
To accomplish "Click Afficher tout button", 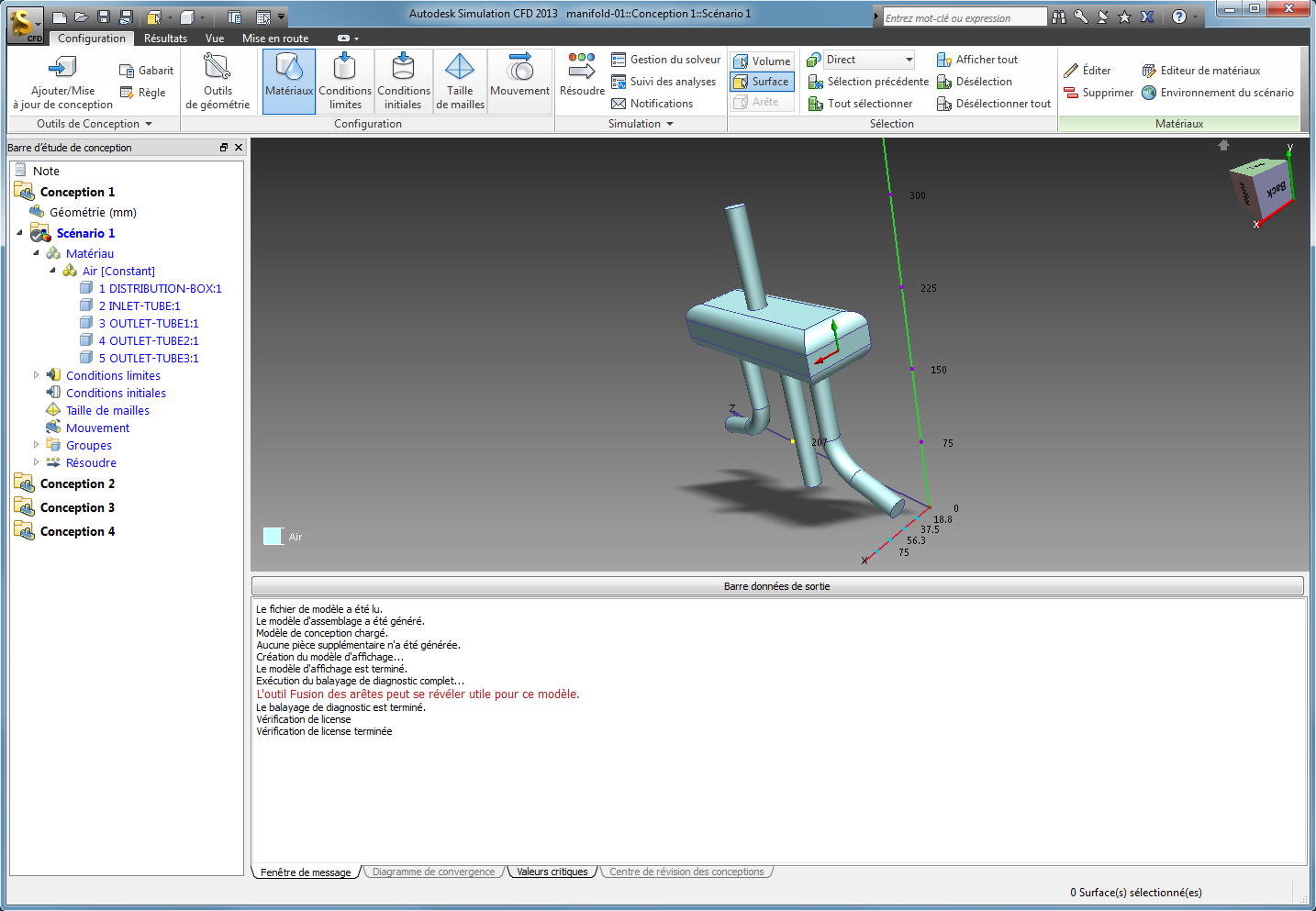I will pyautogui.click(x=977, y=60).
